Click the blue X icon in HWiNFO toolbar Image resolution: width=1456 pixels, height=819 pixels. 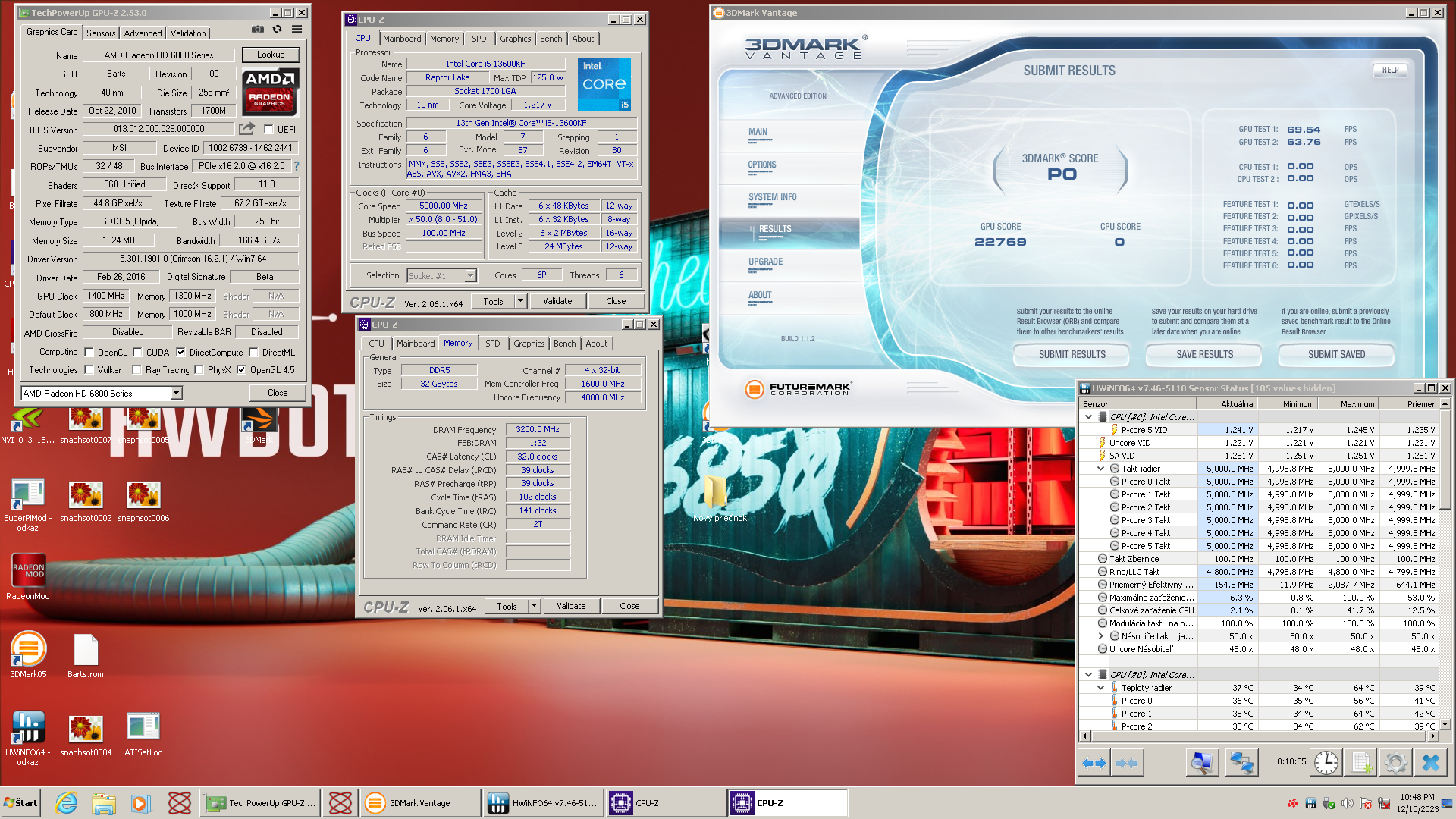1430,763
